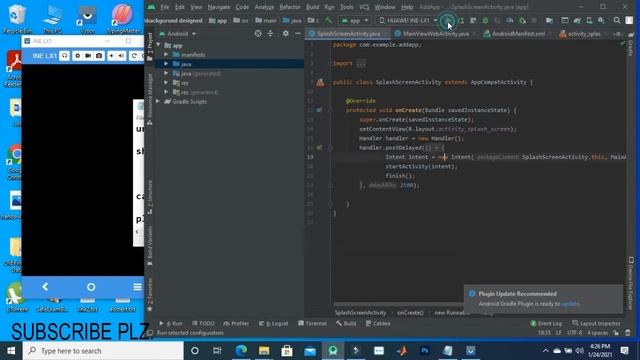Raise volume in Vysor toolbar
This screenshot has height=360, width=640.
(121, 56)
